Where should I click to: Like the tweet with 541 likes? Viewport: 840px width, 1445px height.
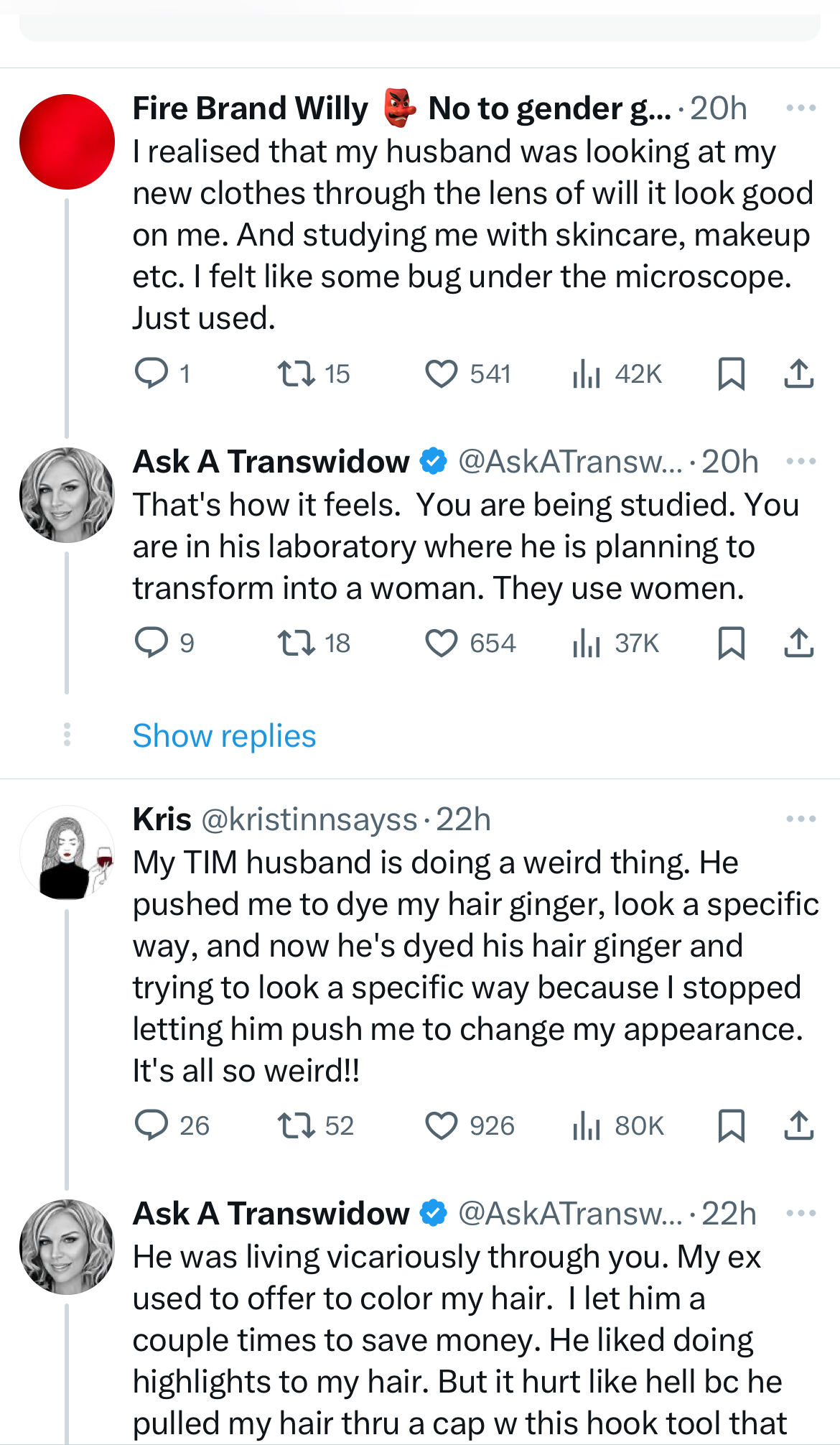point(441,373)
